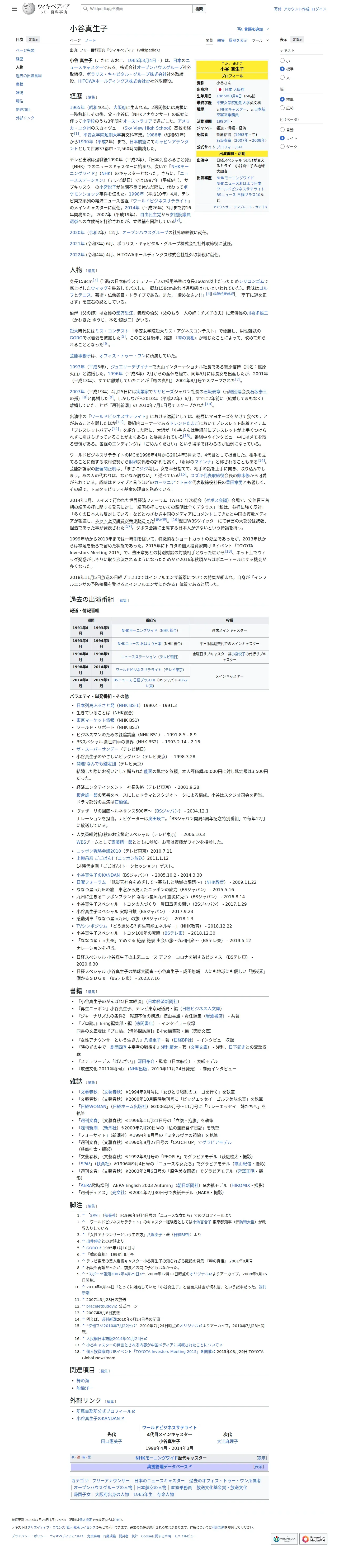Select ダーク color mode radio button
339x1568 pixels.
tap(282, 147)
